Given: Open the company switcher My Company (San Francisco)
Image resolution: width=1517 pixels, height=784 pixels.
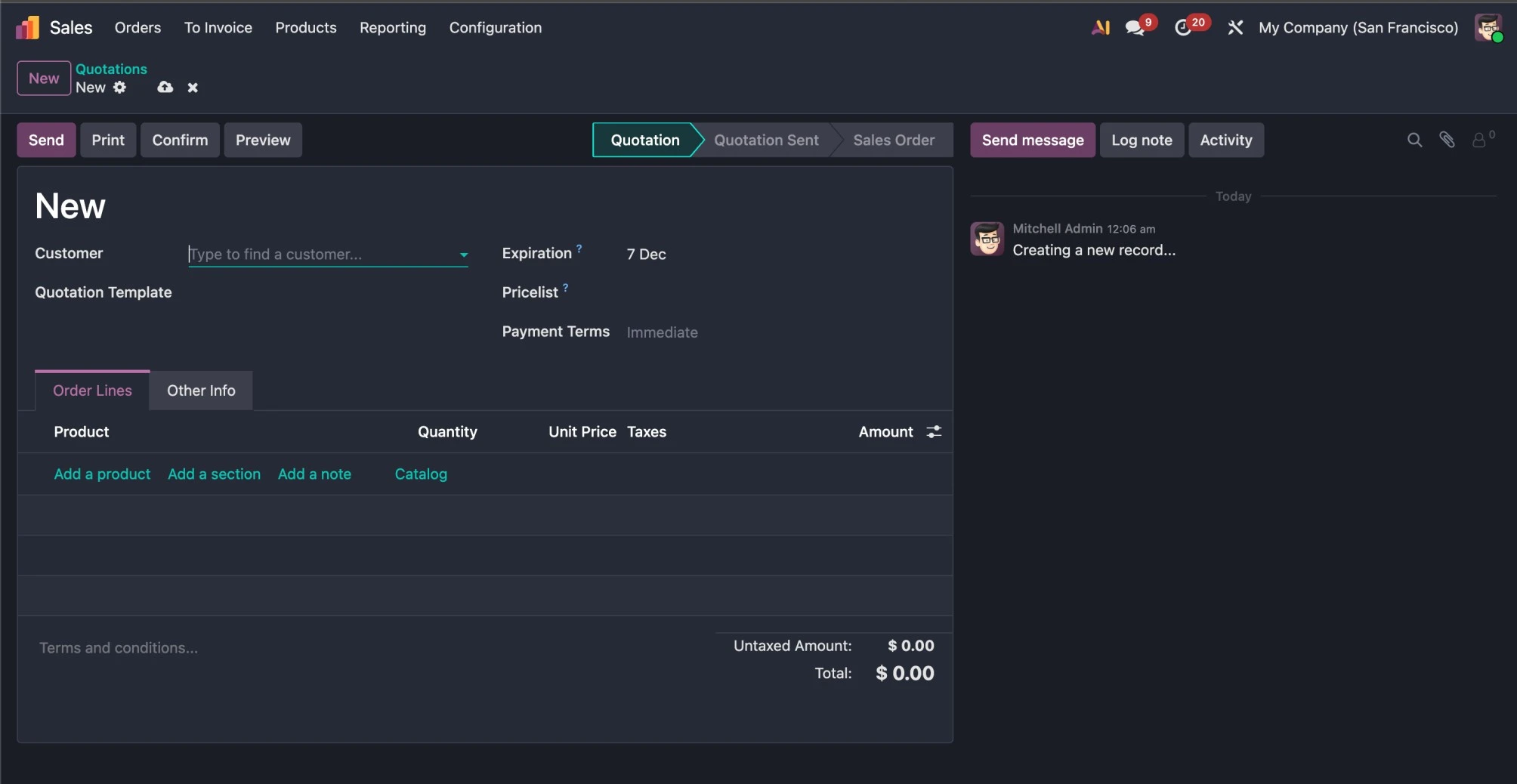Looking at the screenshot, I should pyautogui.click(x=1358, y=28).
